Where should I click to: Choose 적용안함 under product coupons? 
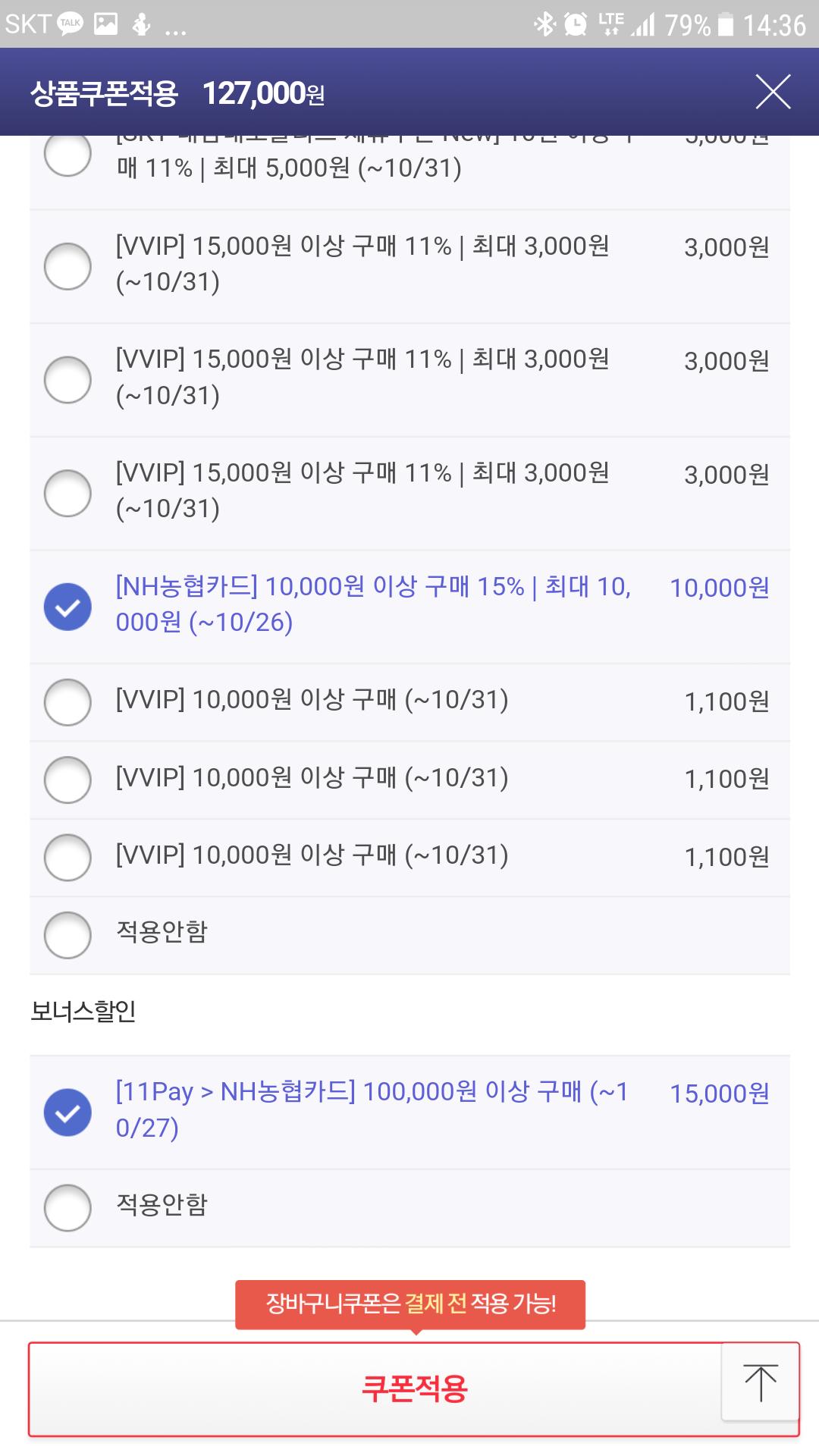[x=409, y=935]
